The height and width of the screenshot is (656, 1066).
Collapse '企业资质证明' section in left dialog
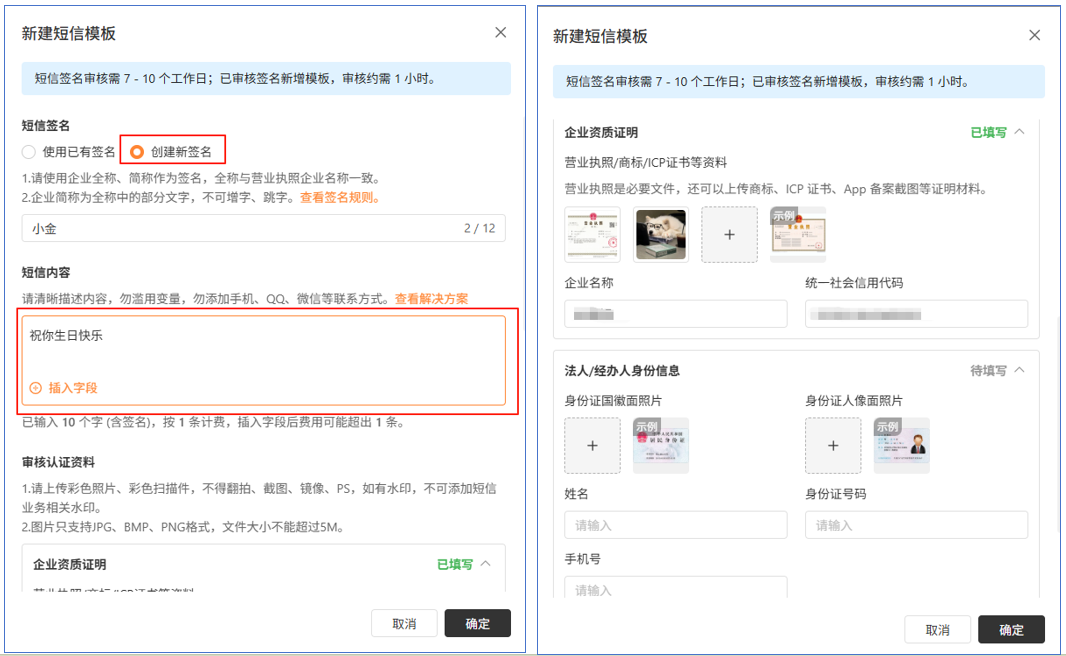pyautogui.click(x=486, y=564)
